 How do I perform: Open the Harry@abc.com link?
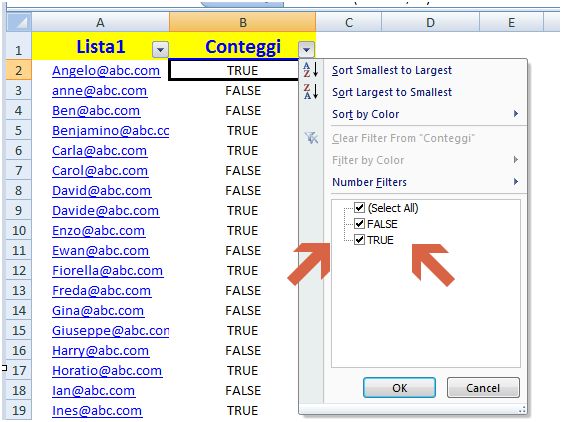click(x=100, y=351)
